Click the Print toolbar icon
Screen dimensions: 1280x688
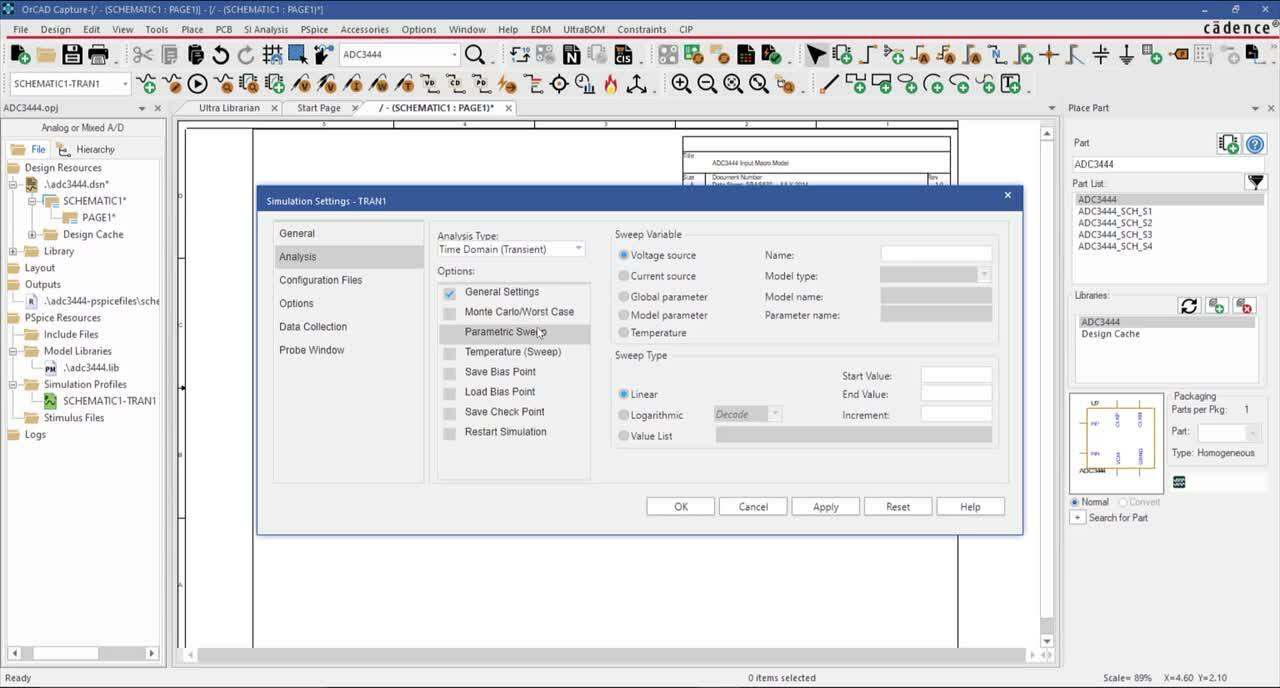99,54
